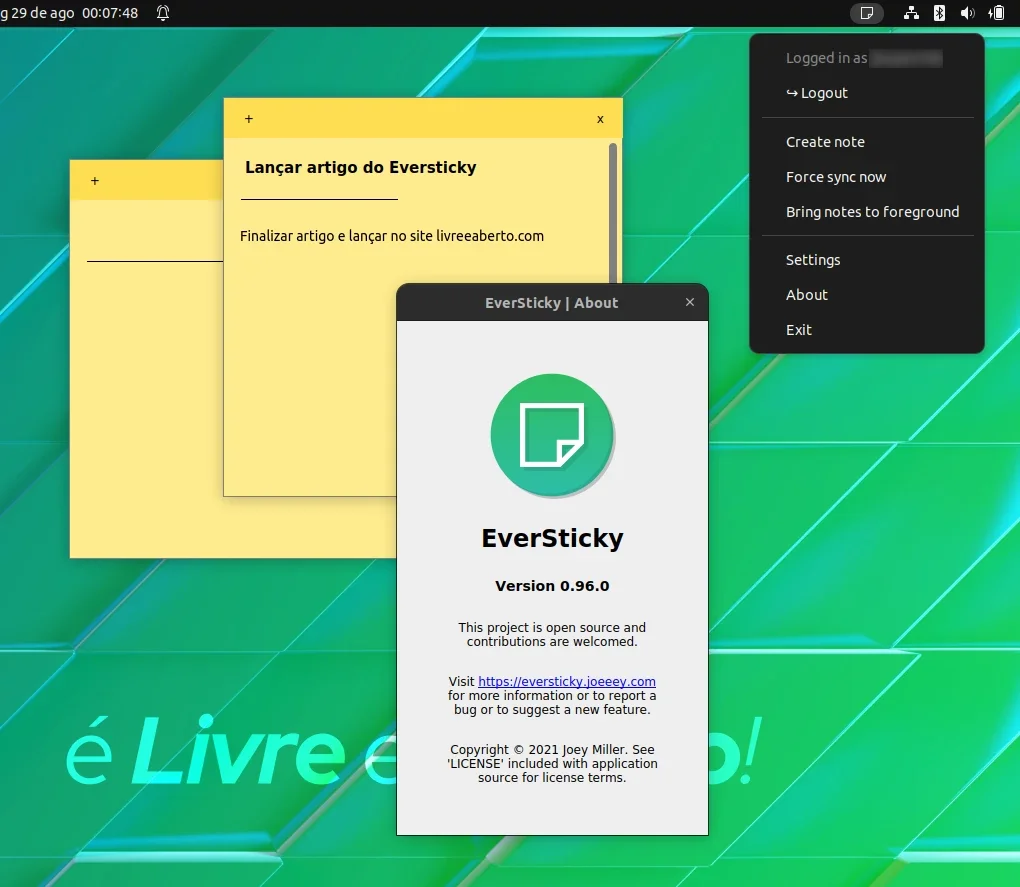Click the notification bell icon in top bar
The image size is (1020, 887).
pos(163,13)
